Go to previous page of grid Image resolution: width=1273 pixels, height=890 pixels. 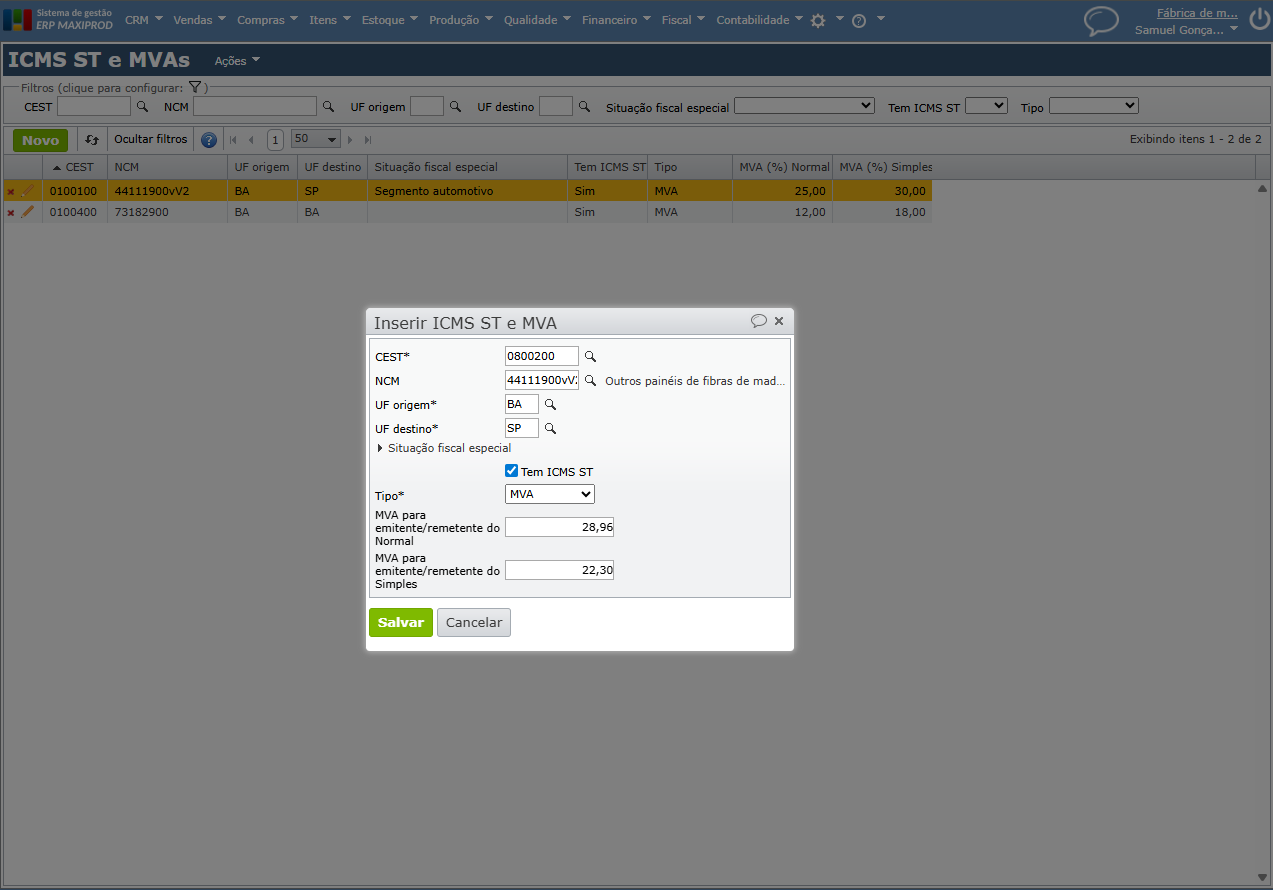click(251, 140)
